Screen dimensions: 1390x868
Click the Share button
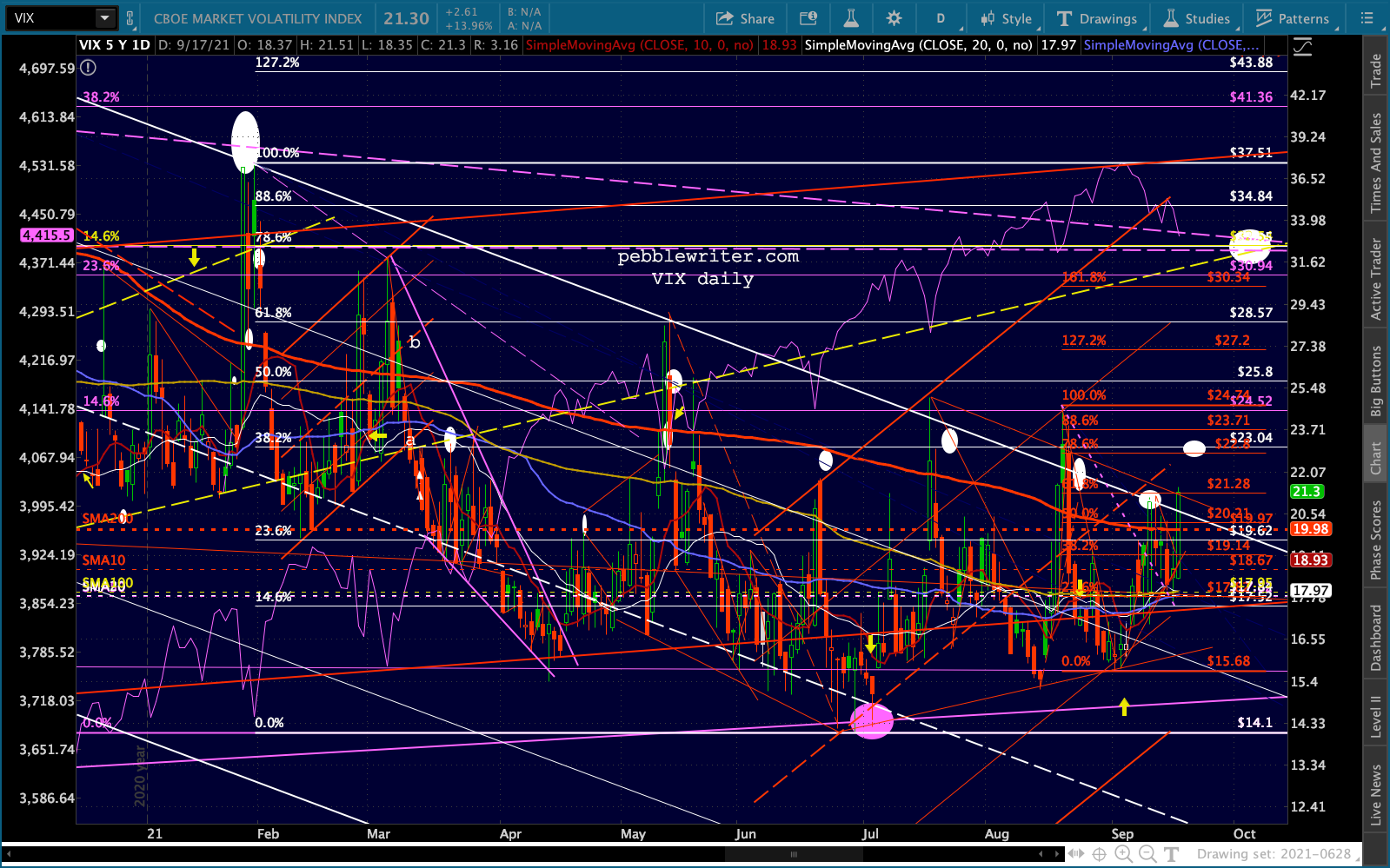(745, 18)
